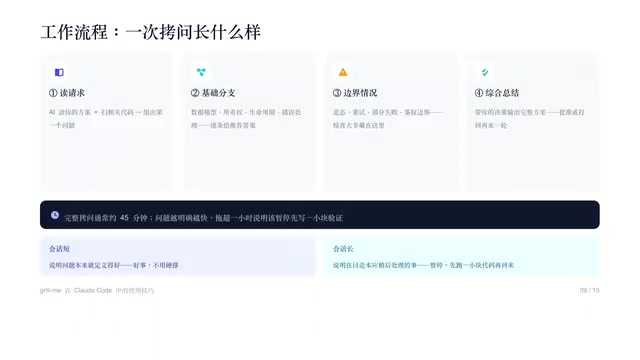
Task: Click the slide title 工作流程:一次拷问长什么样
Action: 150,32
